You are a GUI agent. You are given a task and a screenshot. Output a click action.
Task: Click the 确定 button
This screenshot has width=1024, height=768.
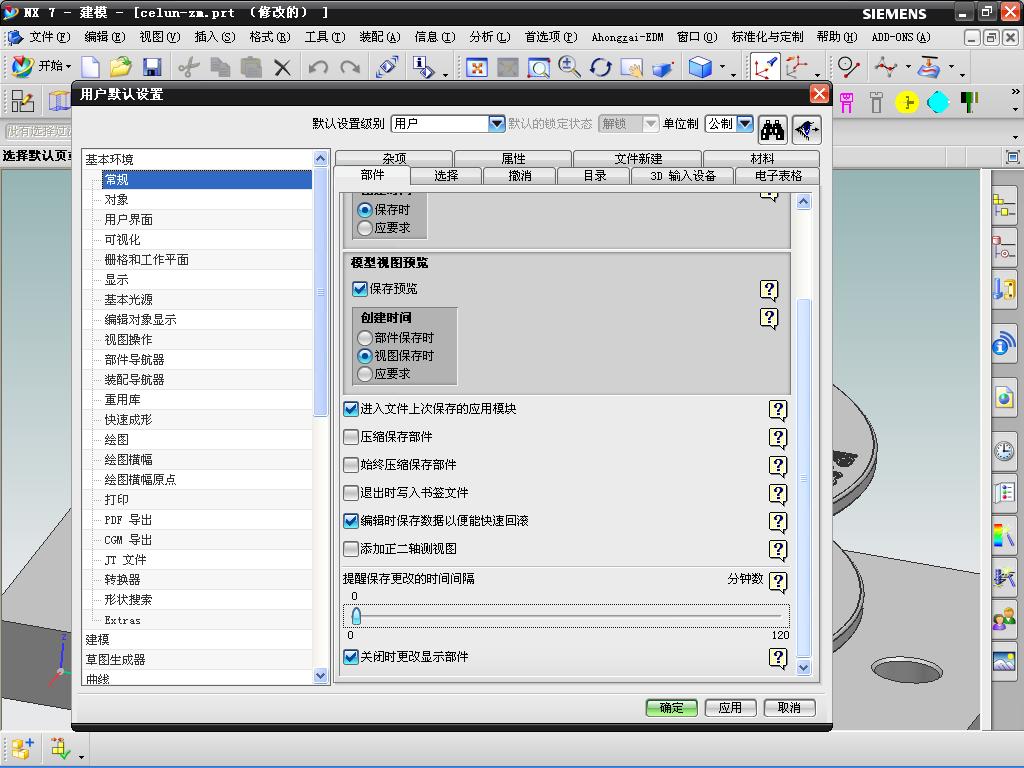coord(671,708)
